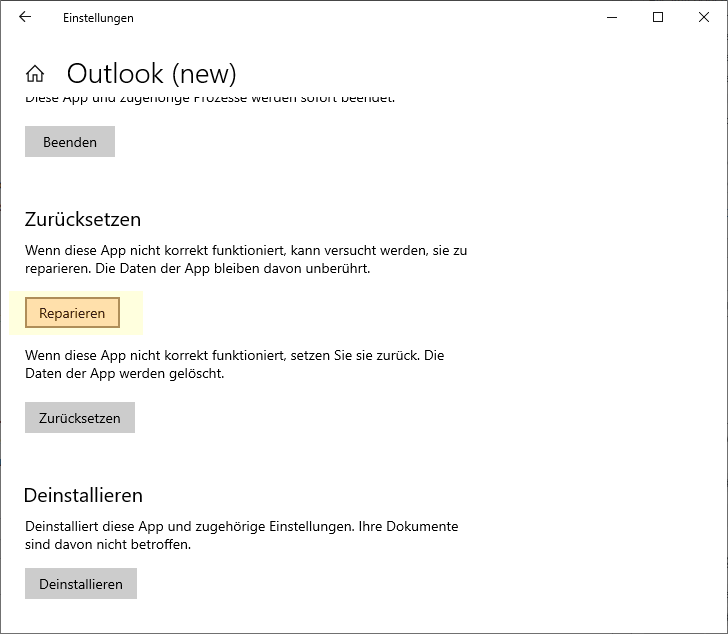Click the Outlook (new) page title

tap(151, 73)
